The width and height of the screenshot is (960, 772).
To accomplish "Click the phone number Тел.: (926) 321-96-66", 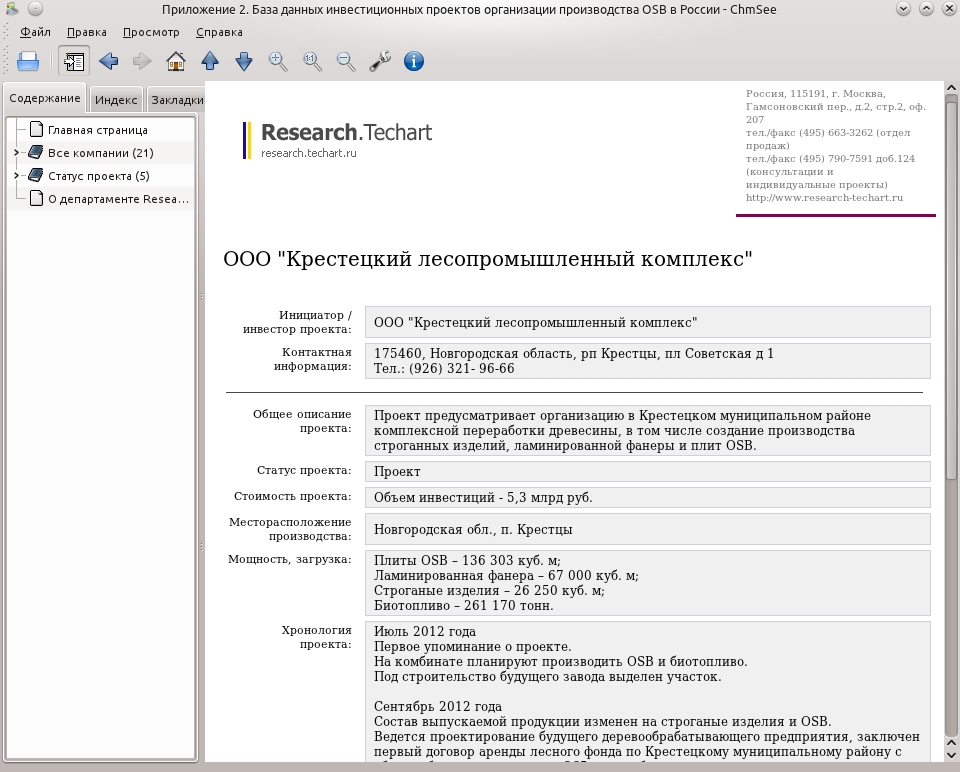I will [444, 369].
